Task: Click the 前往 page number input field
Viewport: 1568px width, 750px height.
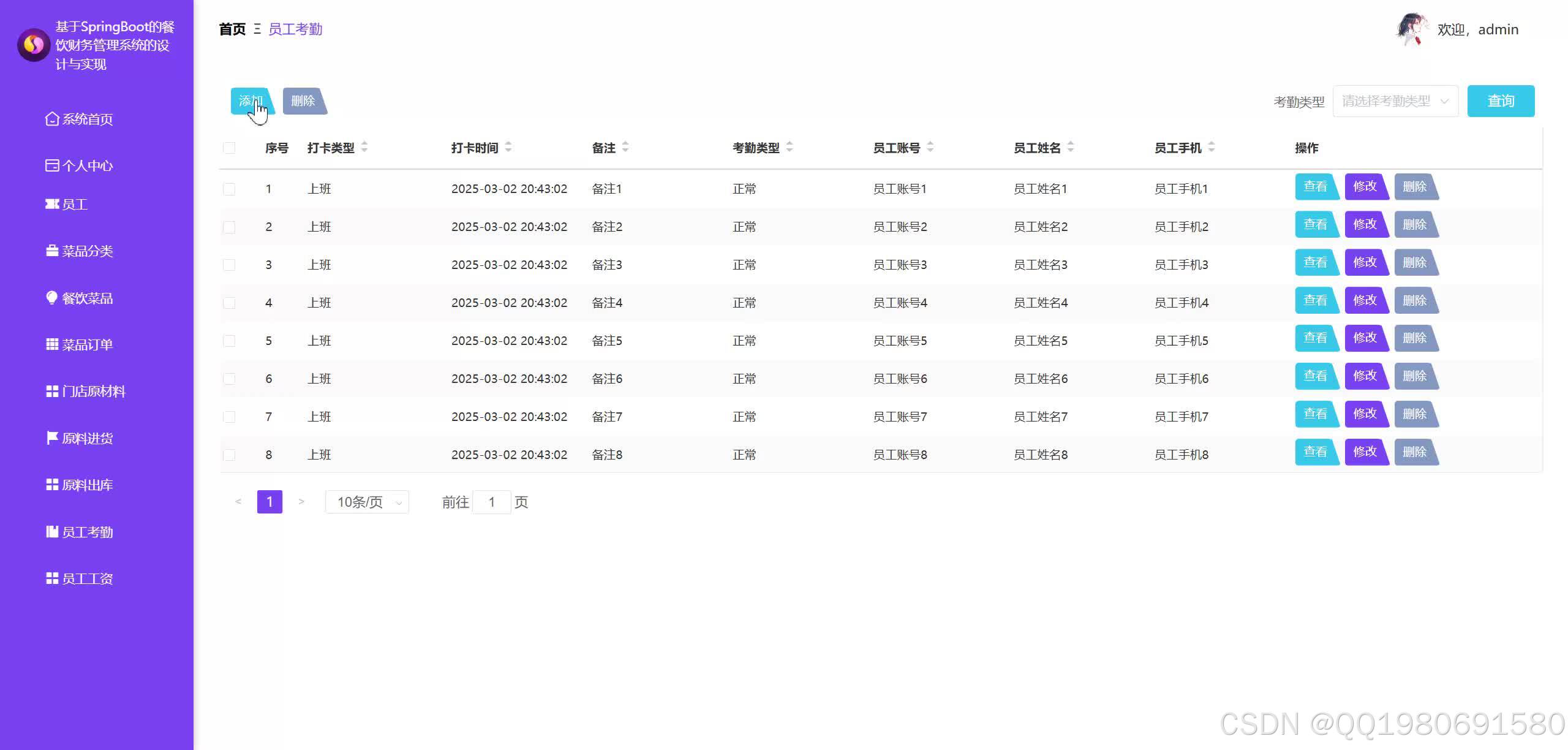Action: point(491,502)
